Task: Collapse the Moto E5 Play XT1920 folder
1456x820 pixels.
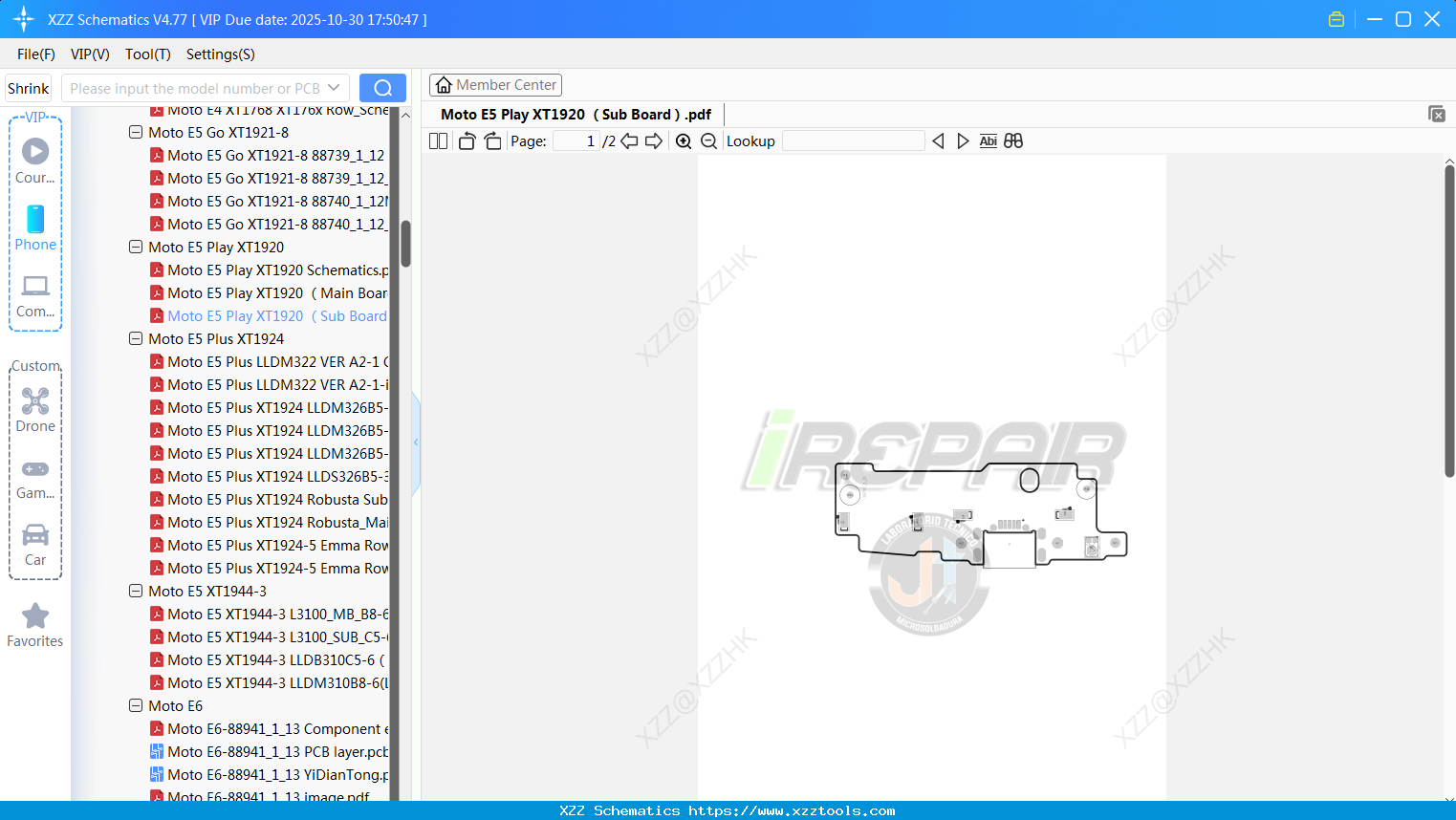Action: (136, 248)
